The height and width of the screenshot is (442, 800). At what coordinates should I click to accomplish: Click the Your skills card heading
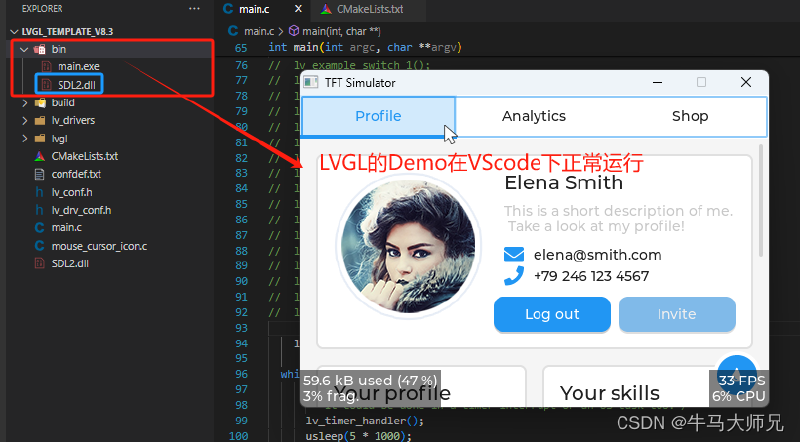(x=610, y=394)
